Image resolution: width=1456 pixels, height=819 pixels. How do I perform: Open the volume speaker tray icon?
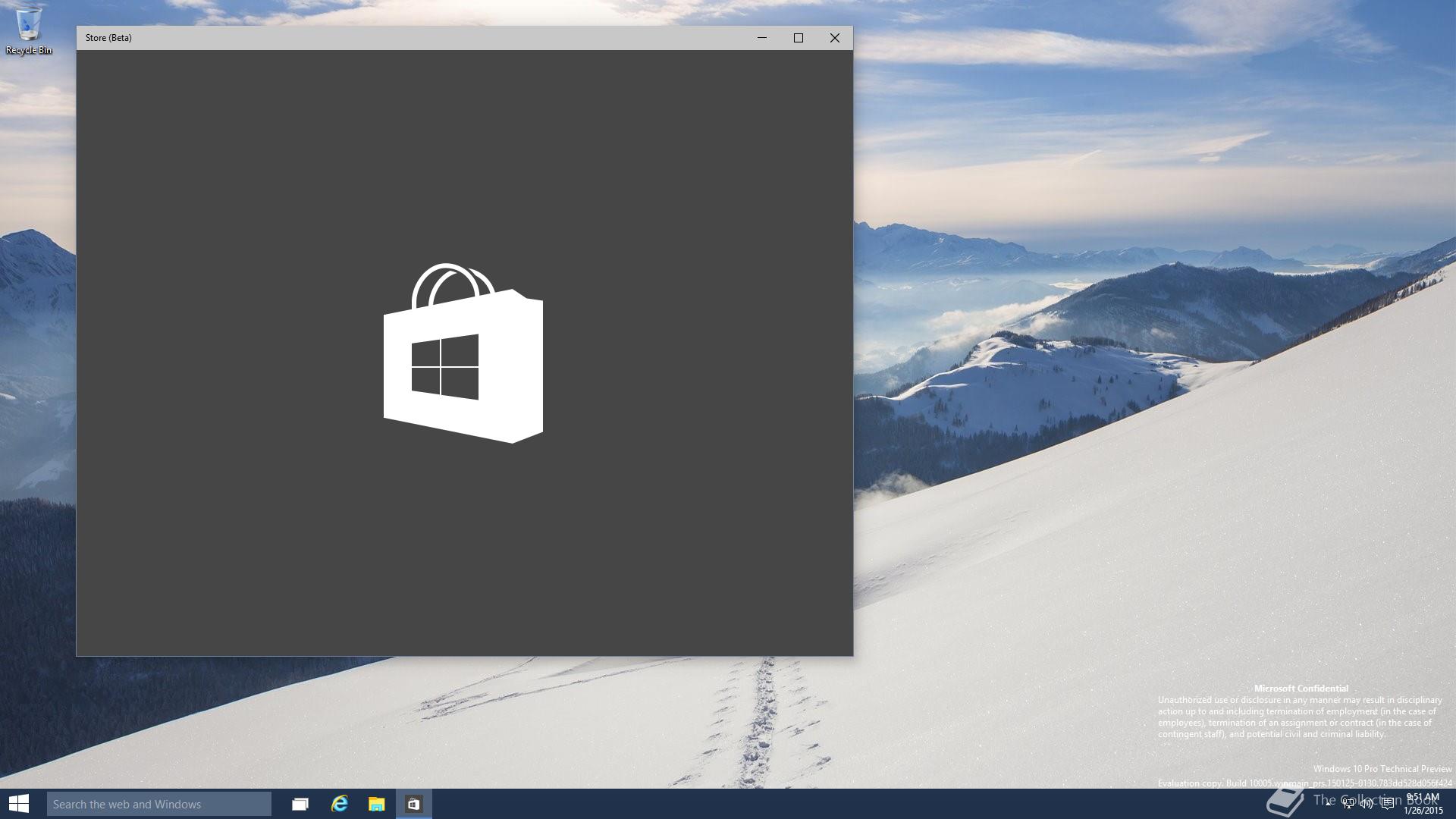coord(1367,804)
